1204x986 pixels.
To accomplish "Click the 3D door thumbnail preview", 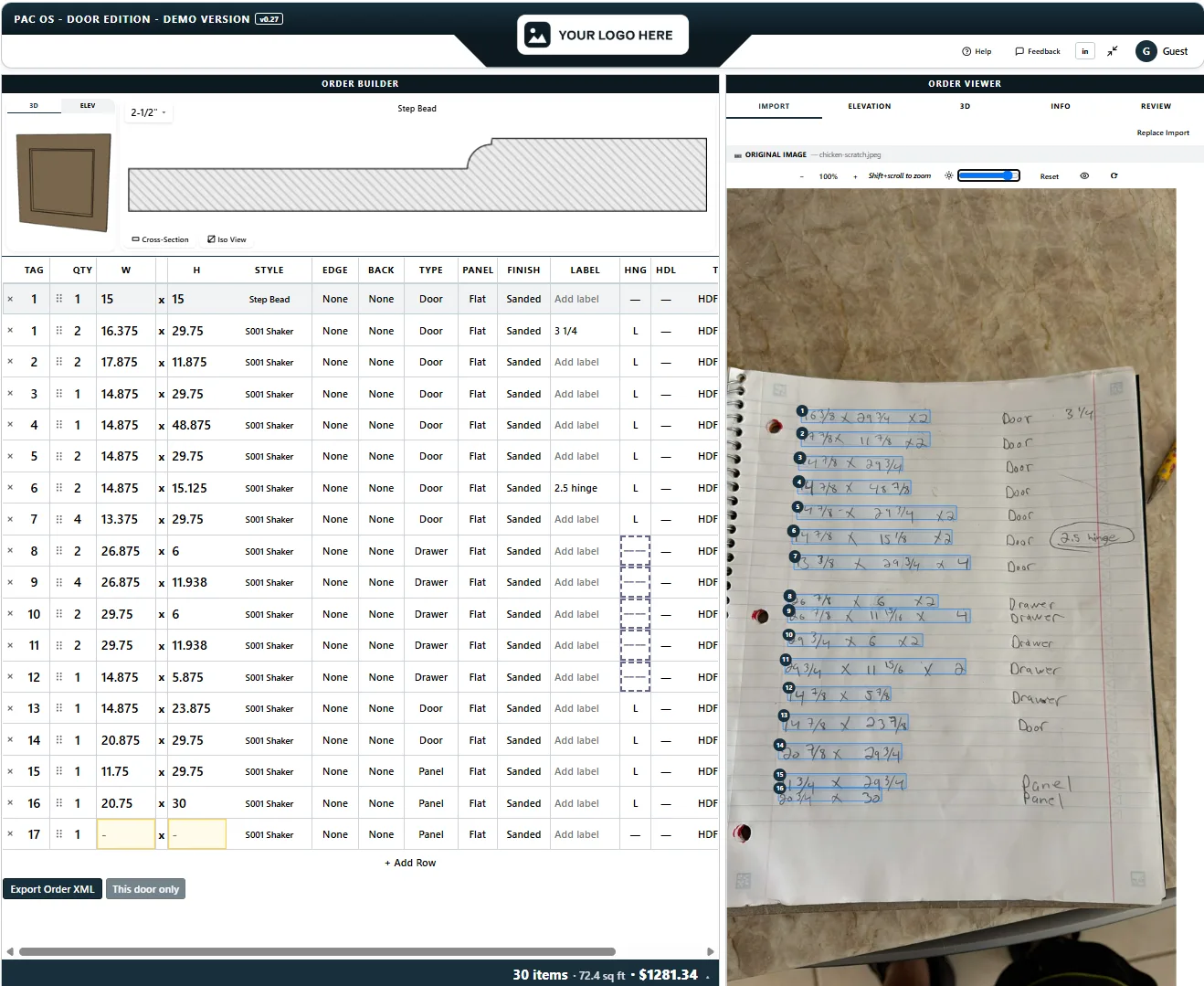I will (x=64, y=182).
